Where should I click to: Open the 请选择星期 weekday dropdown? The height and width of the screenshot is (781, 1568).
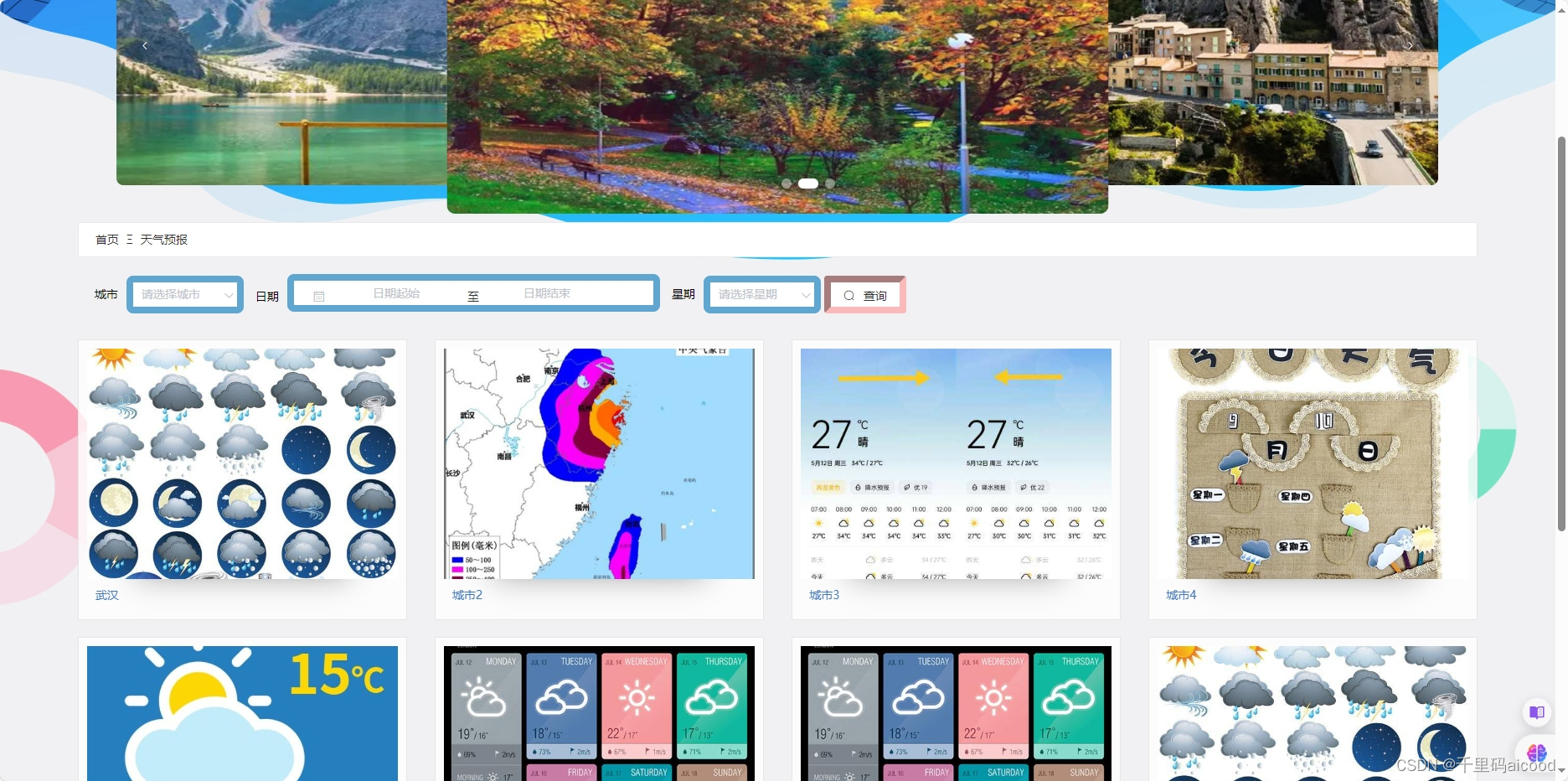(762, 294)
